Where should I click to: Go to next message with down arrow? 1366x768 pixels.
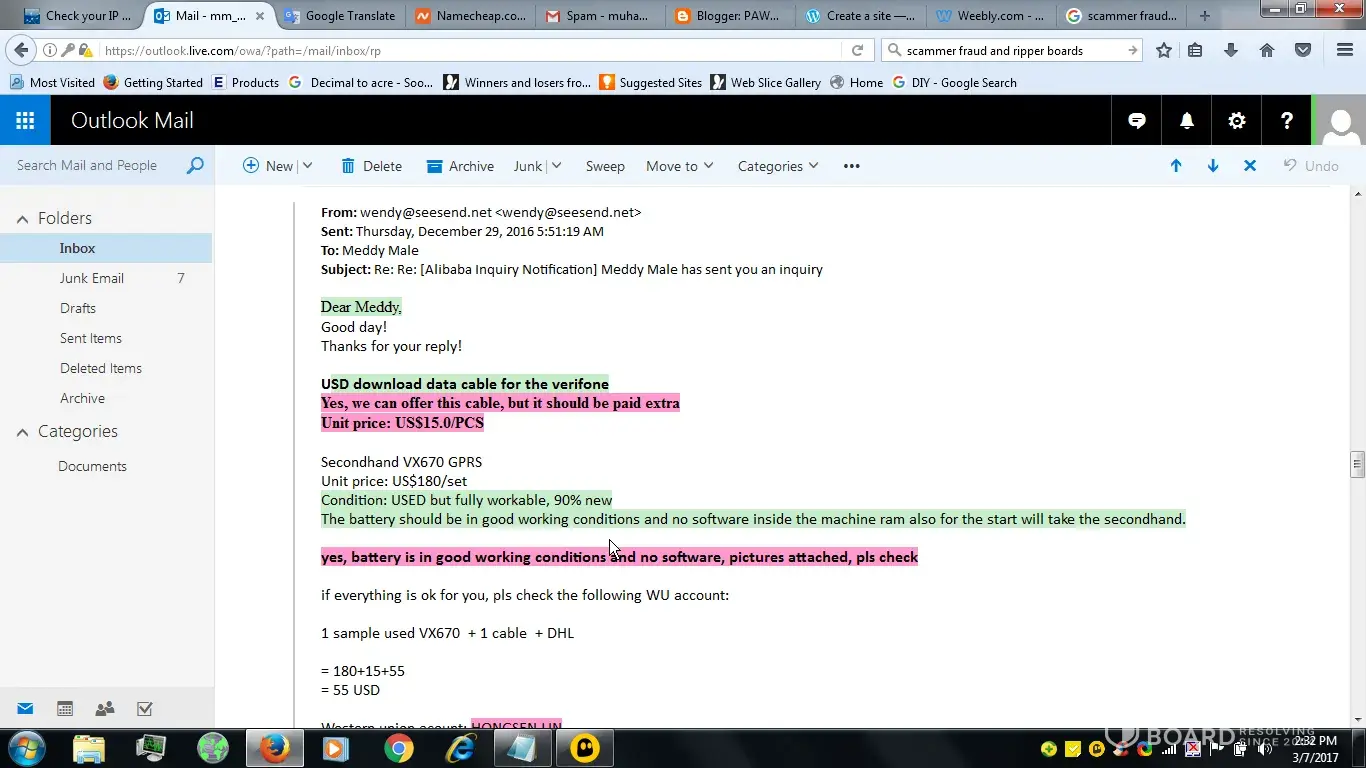click(1213, 166)
